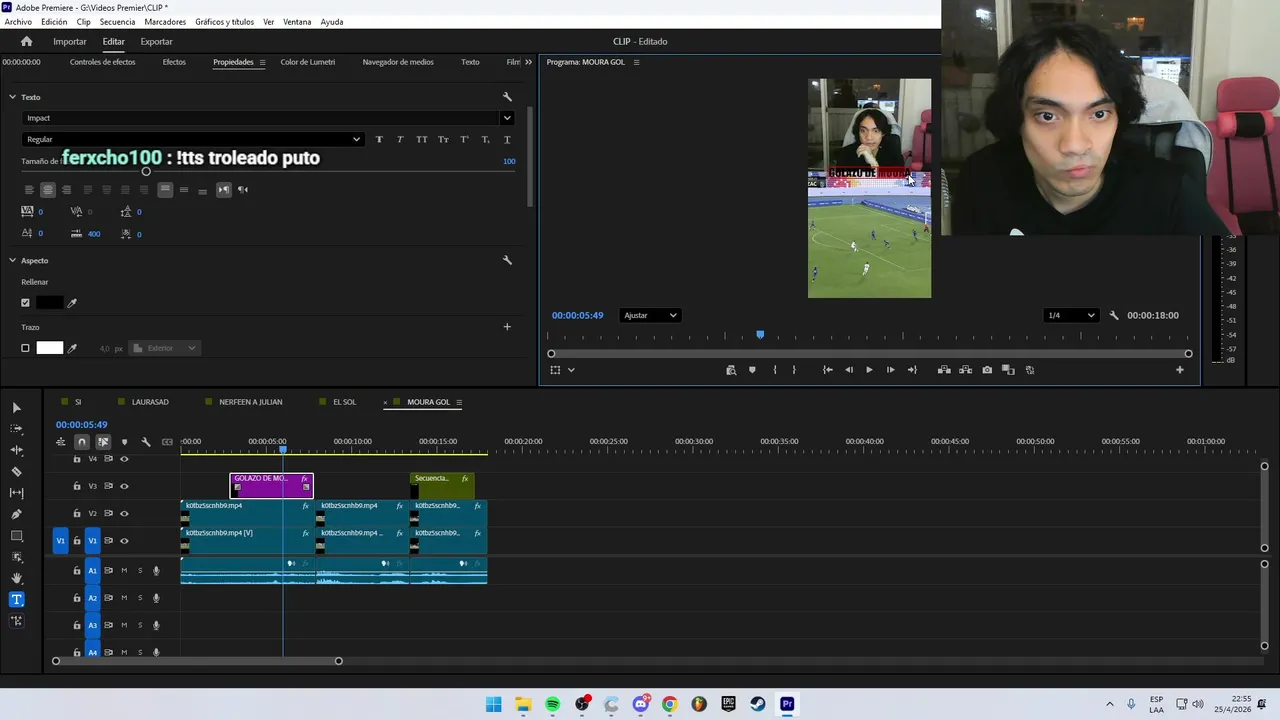The width and height of the screenshot is (1280, 720).
Task: Click Mark Out bracket button
Action: [794, 370]
